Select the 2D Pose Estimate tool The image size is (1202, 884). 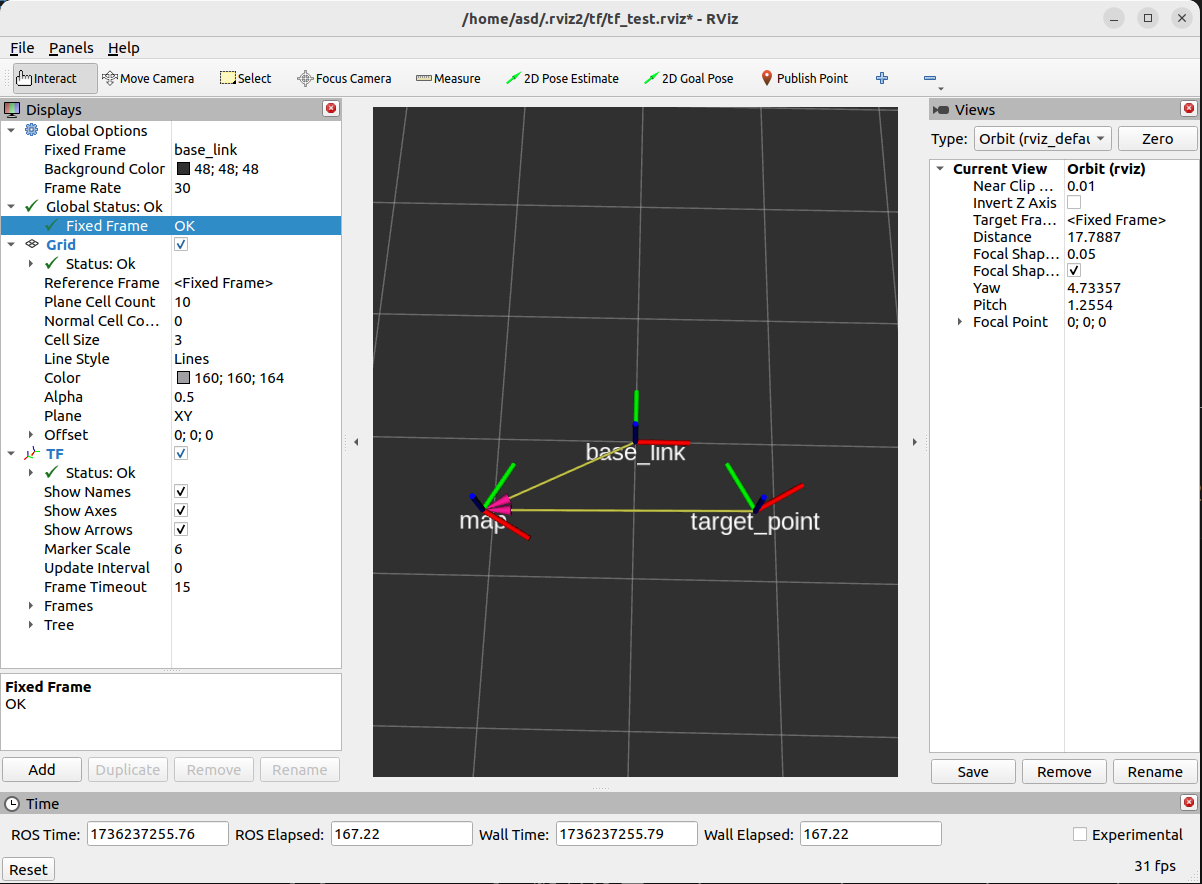pyautogui.click(x=562, y=78)
